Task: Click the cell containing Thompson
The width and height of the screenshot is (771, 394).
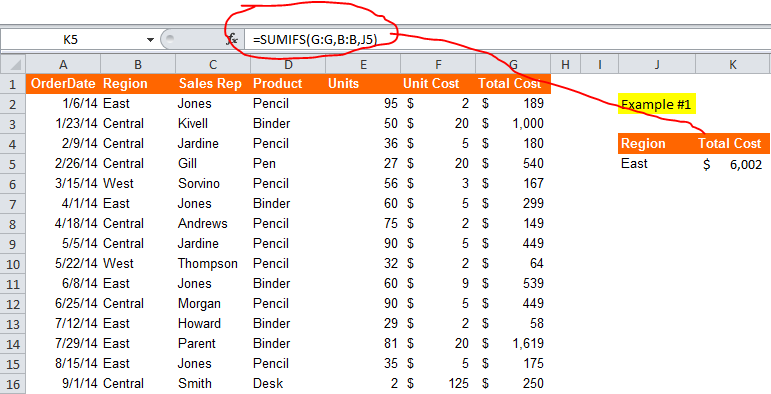Action: pos(212,264)
